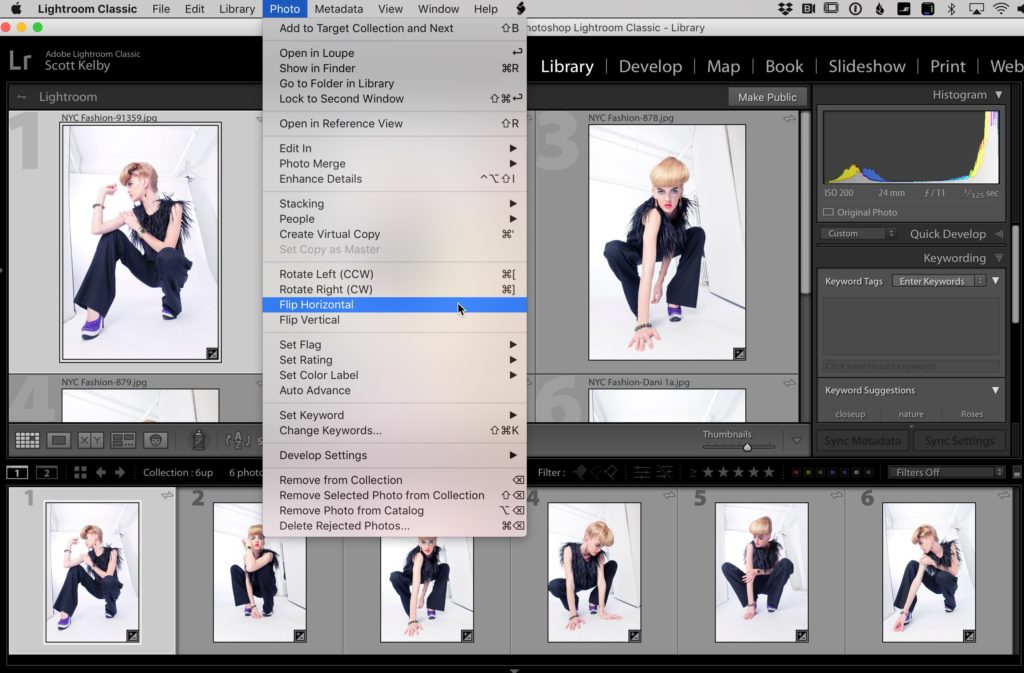This screenshot has height=673, width=1024.
Task: Click the filmstrip grid shortcut icon
Action: click(80, 473)
